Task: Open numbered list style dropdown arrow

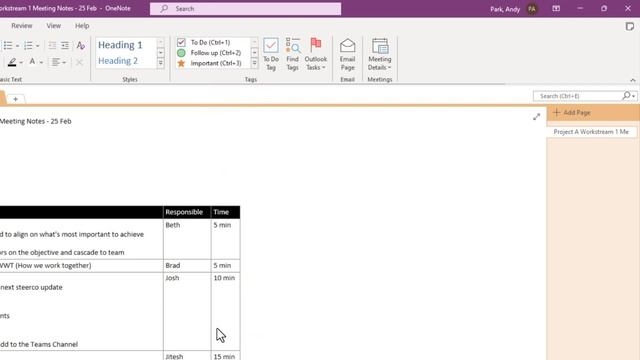Action: pyautogui.click(x=38, y=46)
